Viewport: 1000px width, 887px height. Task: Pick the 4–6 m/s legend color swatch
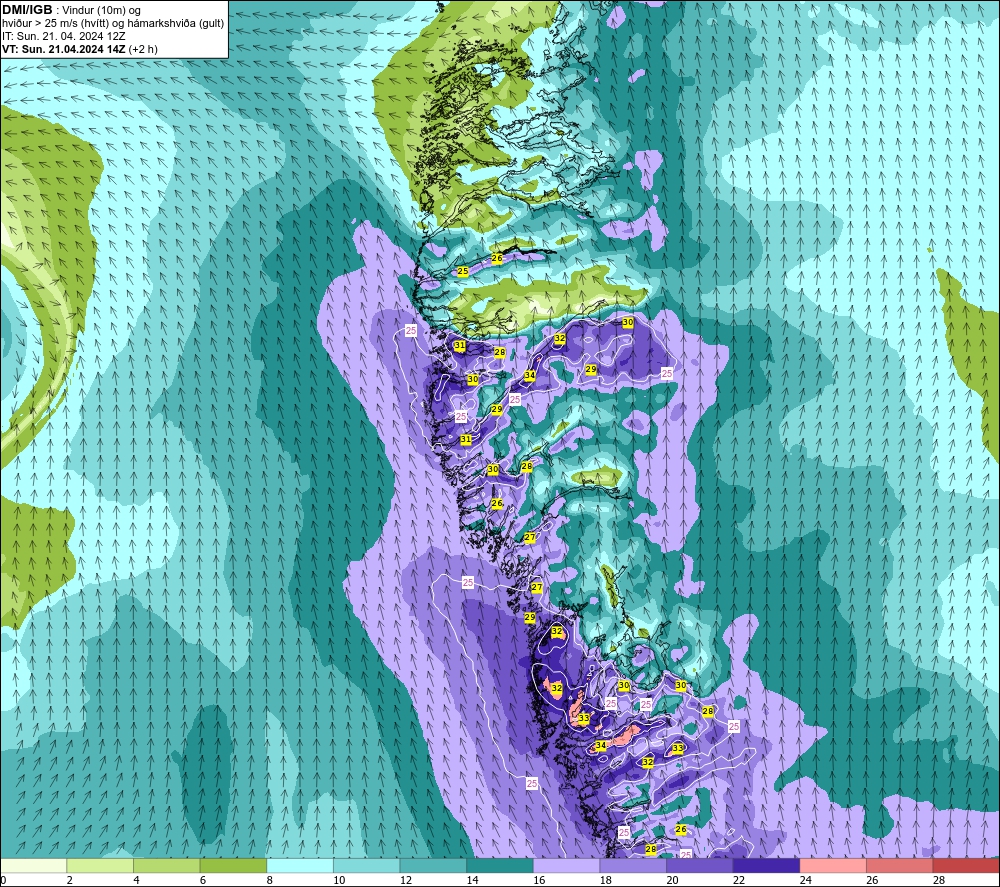coord(166,865)
